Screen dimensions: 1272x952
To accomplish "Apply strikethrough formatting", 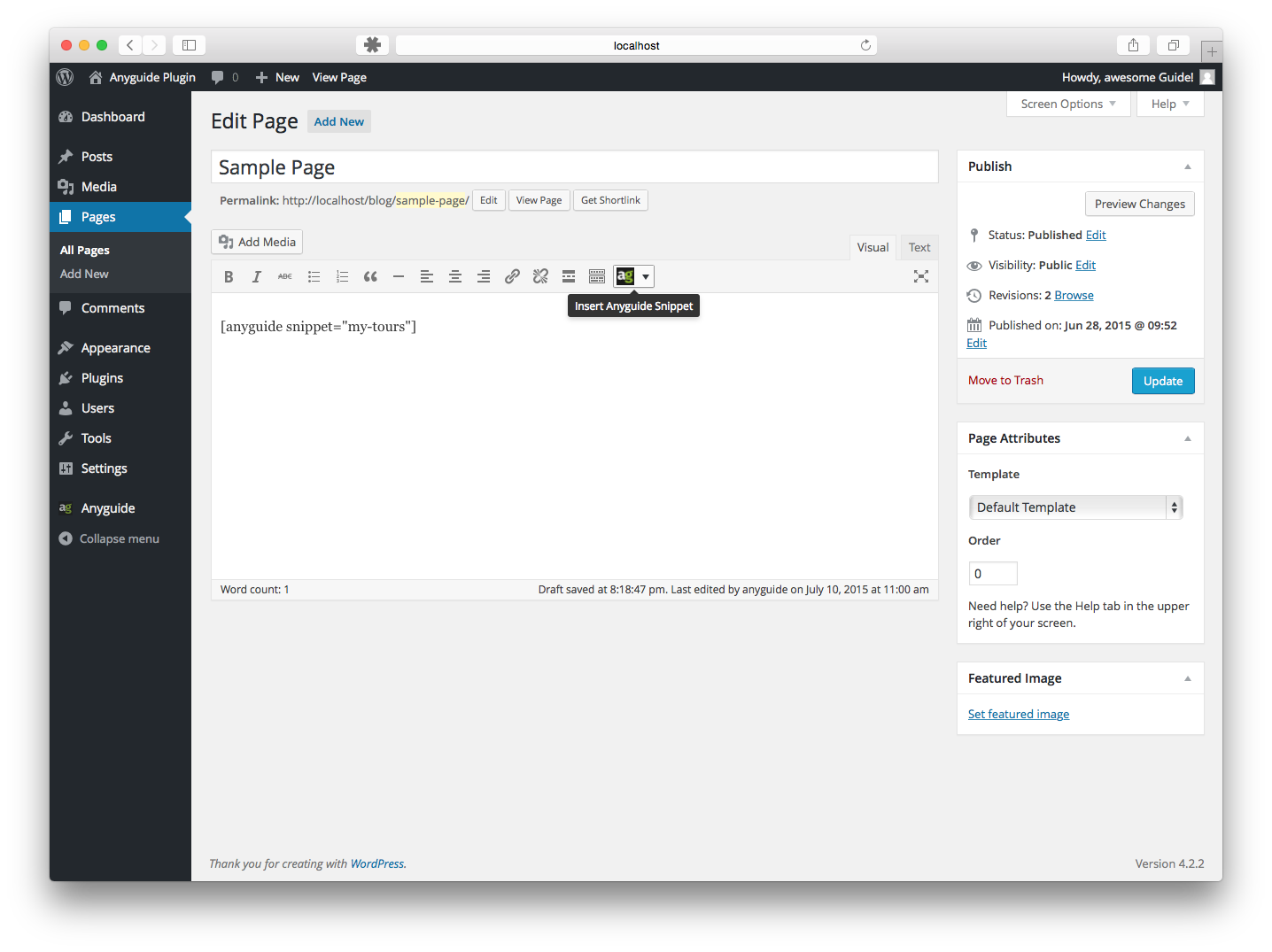I will (x=285, y=276).
